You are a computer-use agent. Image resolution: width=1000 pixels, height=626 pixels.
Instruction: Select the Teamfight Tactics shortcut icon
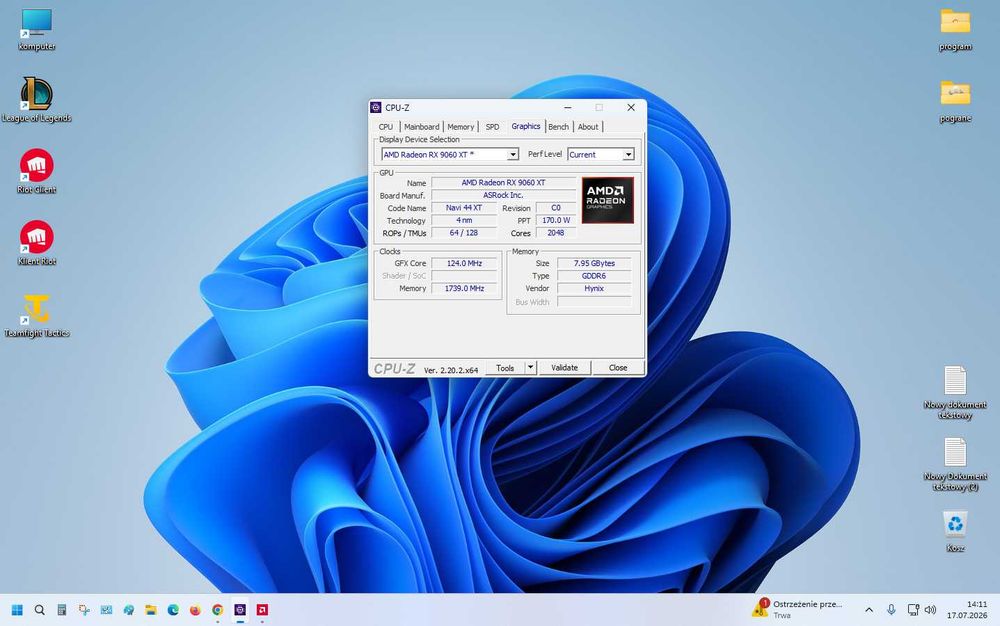click(x=36, y=316)
